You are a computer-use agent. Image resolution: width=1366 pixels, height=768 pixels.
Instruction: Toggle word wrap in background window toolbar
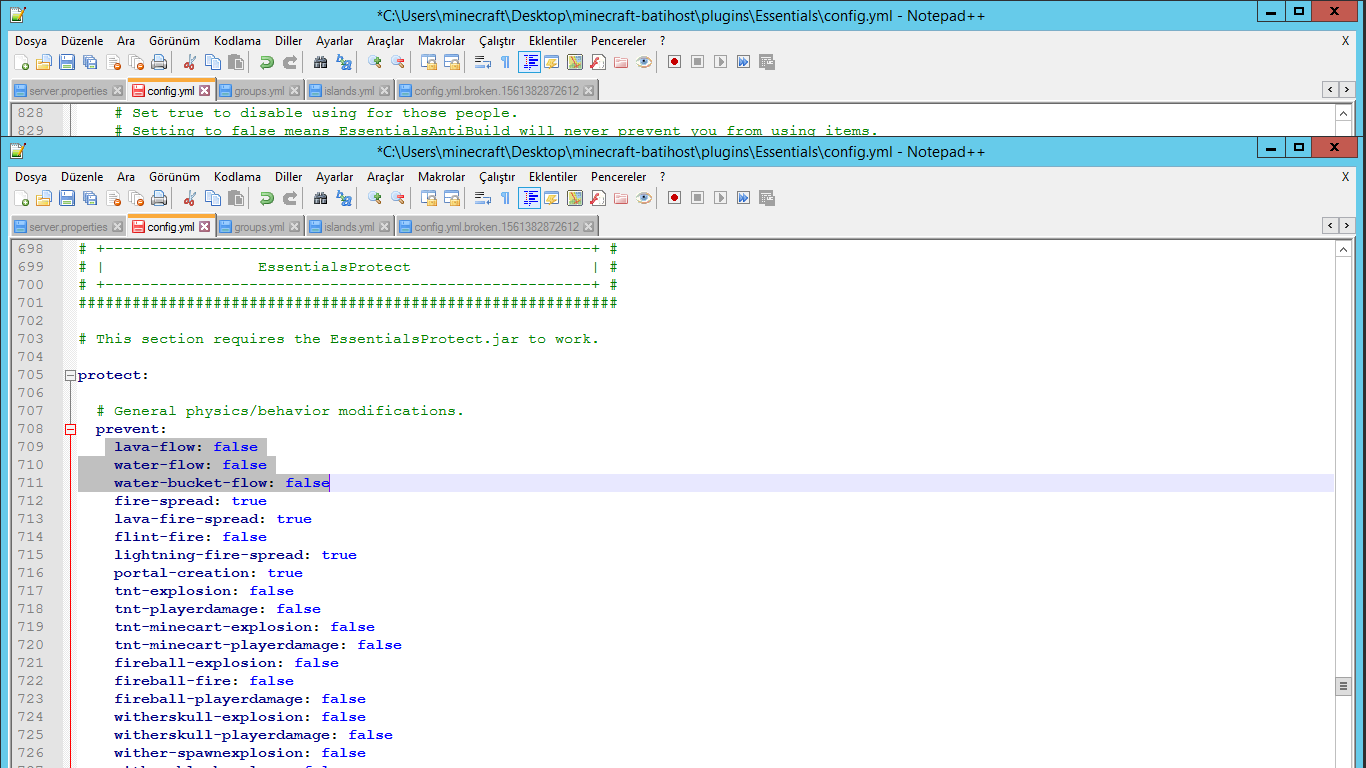point(482,62)
